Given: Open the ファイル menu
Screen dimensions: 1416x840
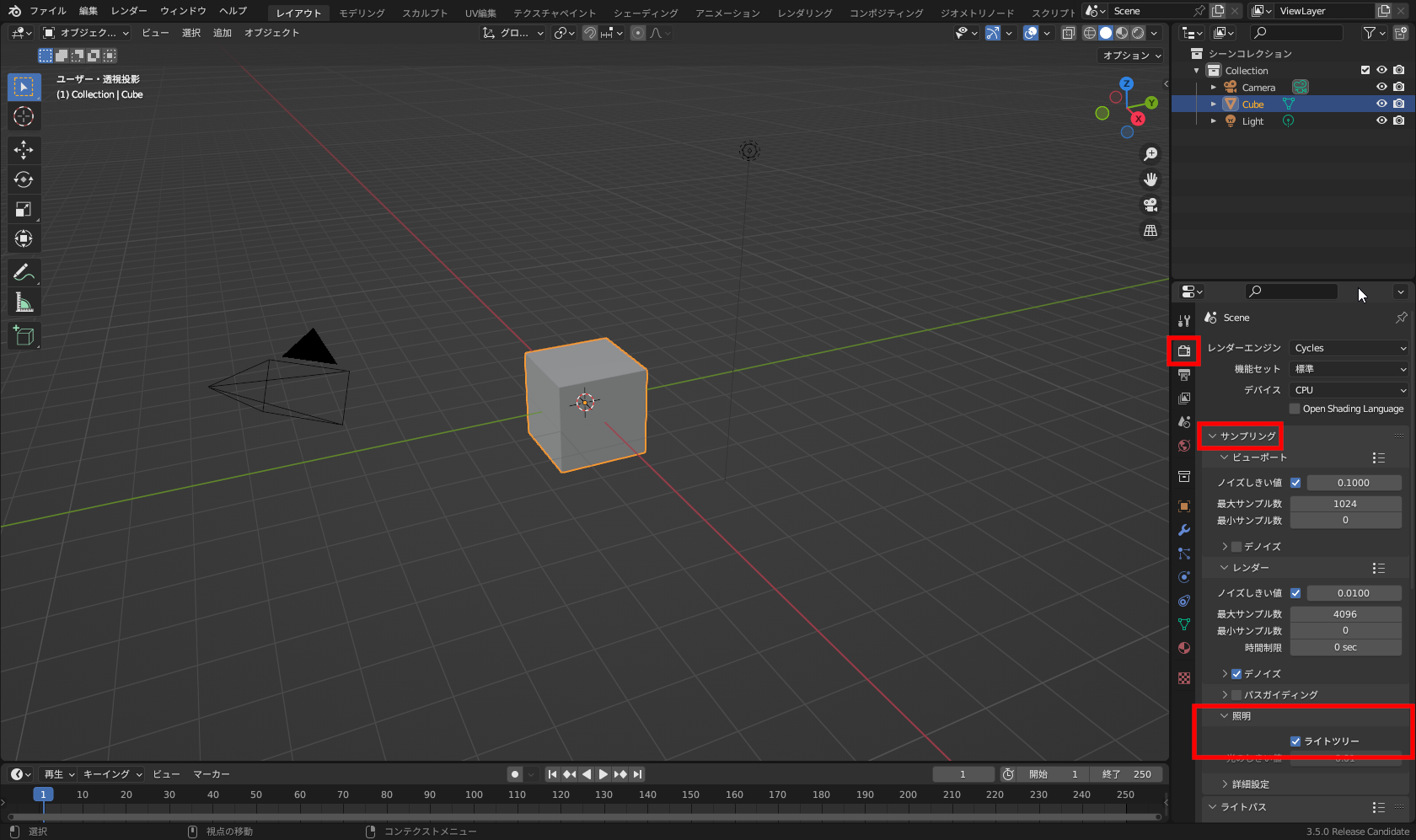Looking at the screenshot, I should click(48, 11).
